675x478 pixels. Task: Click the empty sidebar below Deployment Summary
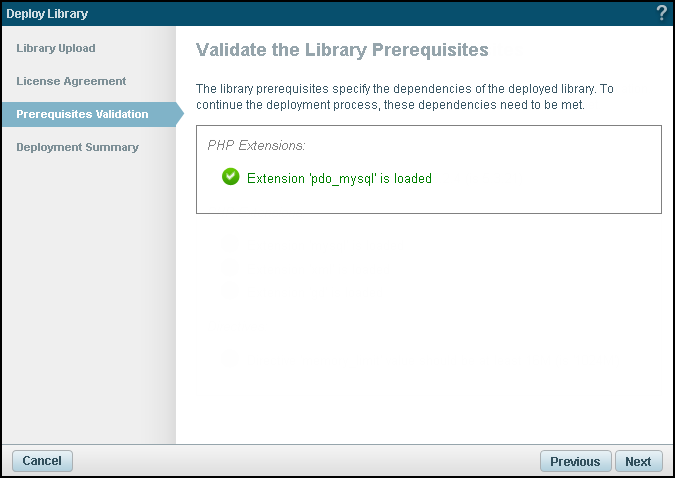[88, 300]
